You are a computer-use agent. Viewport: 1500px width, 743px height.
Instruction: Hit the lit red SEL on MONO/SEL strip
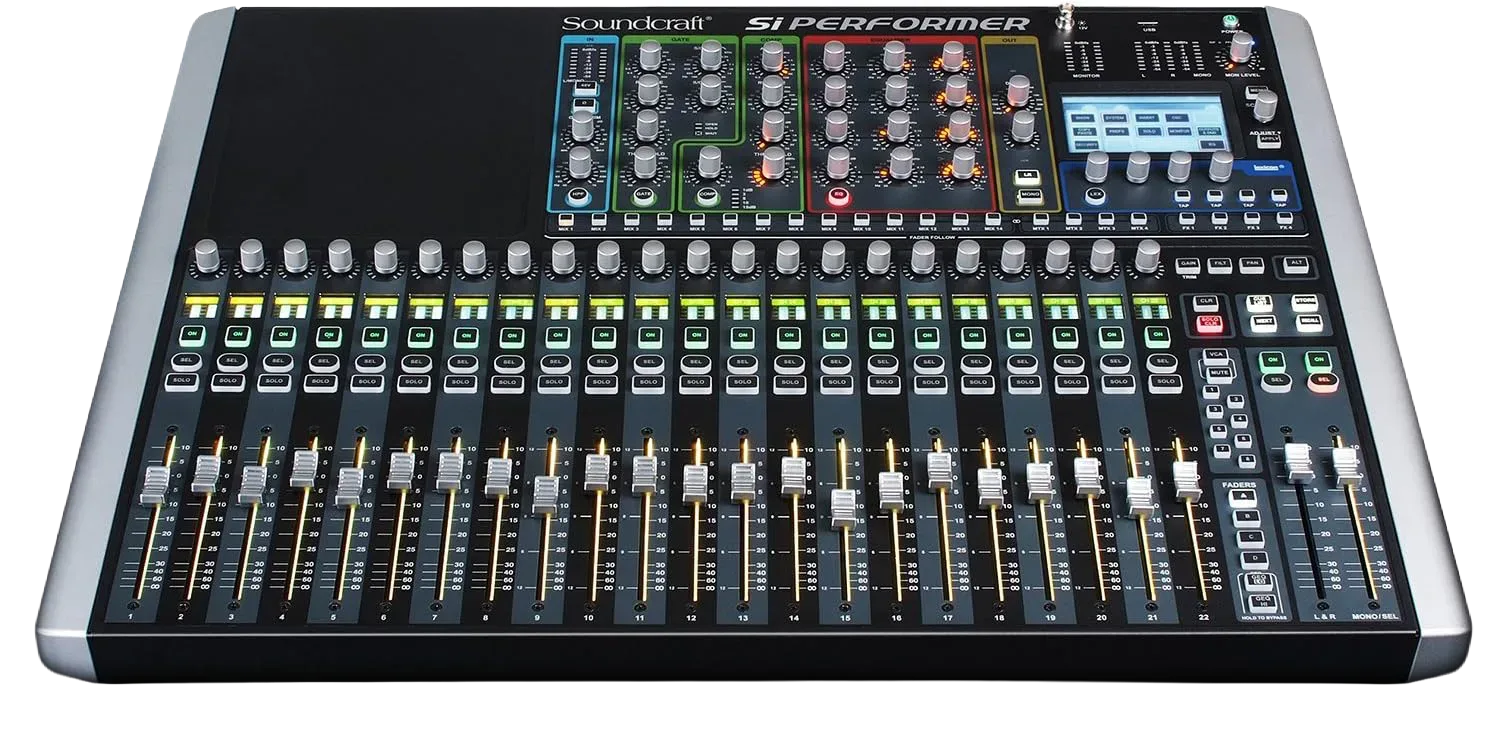tap(1323, 381)
